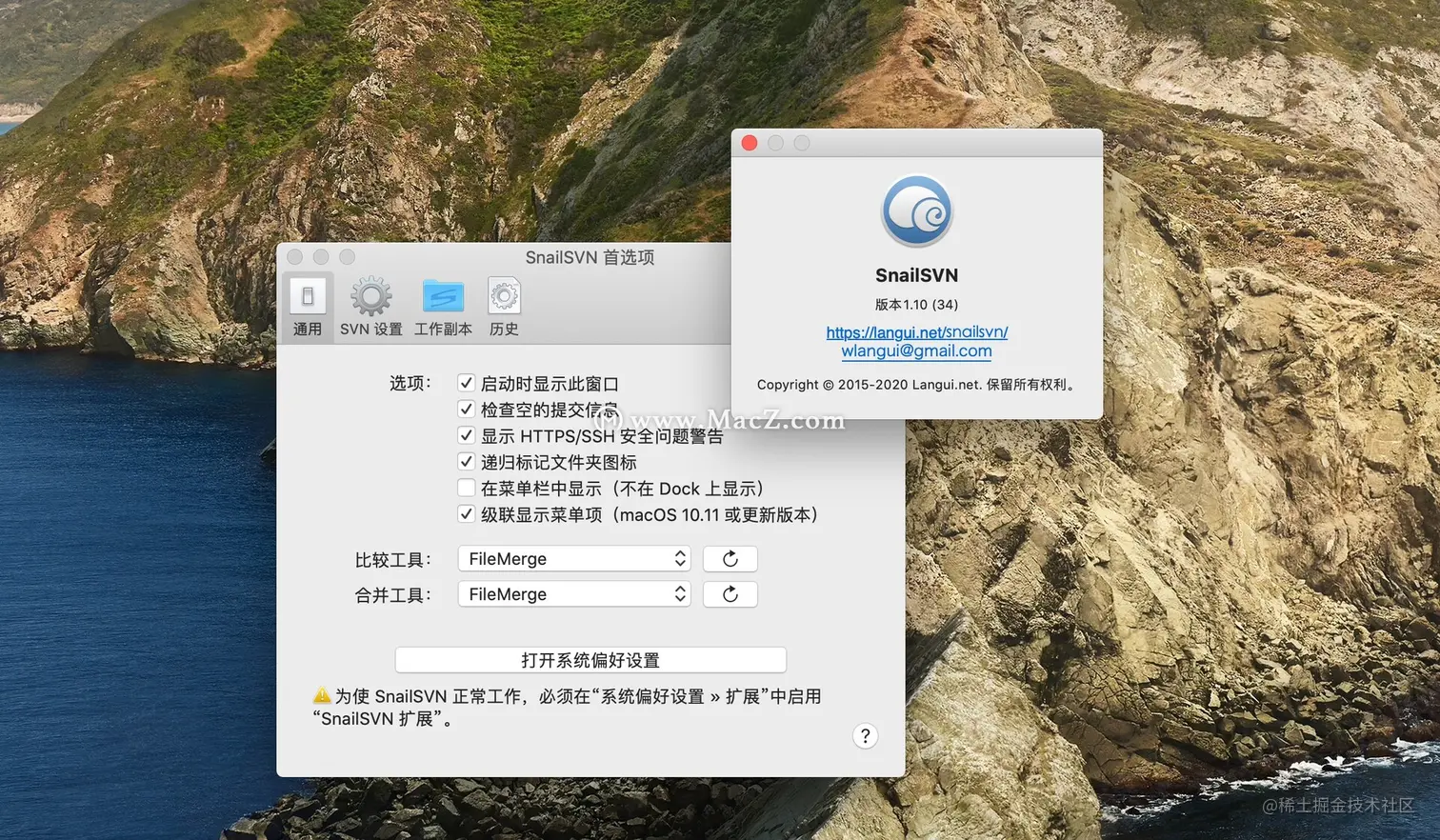The width and height of the screenshot is (1440, 840).
Task: Reset the 合并工具 with the refresh icon
Action: 730,594
